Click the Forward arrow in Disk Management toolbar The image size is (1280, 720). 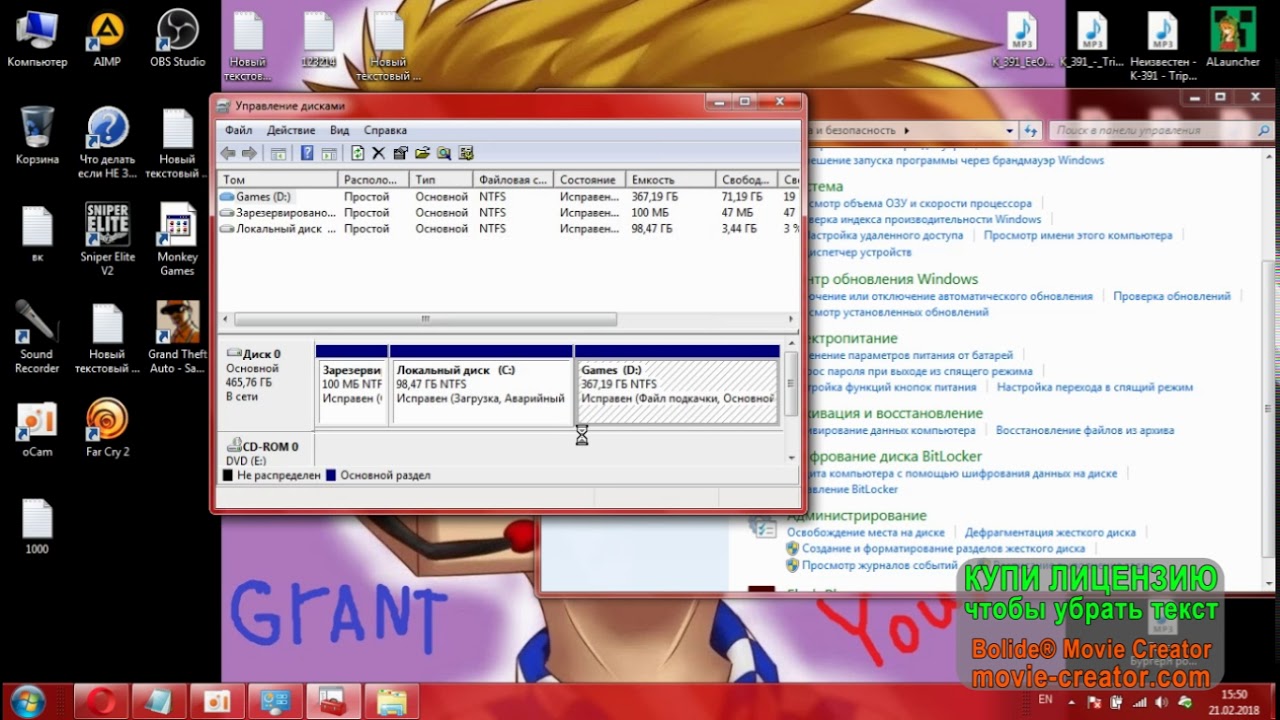coord(249,153)
